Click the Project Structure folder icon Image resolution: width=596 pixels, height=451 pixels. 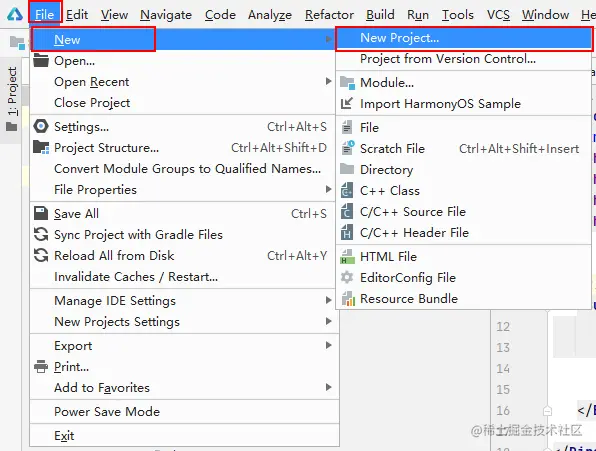pos(41,147)
